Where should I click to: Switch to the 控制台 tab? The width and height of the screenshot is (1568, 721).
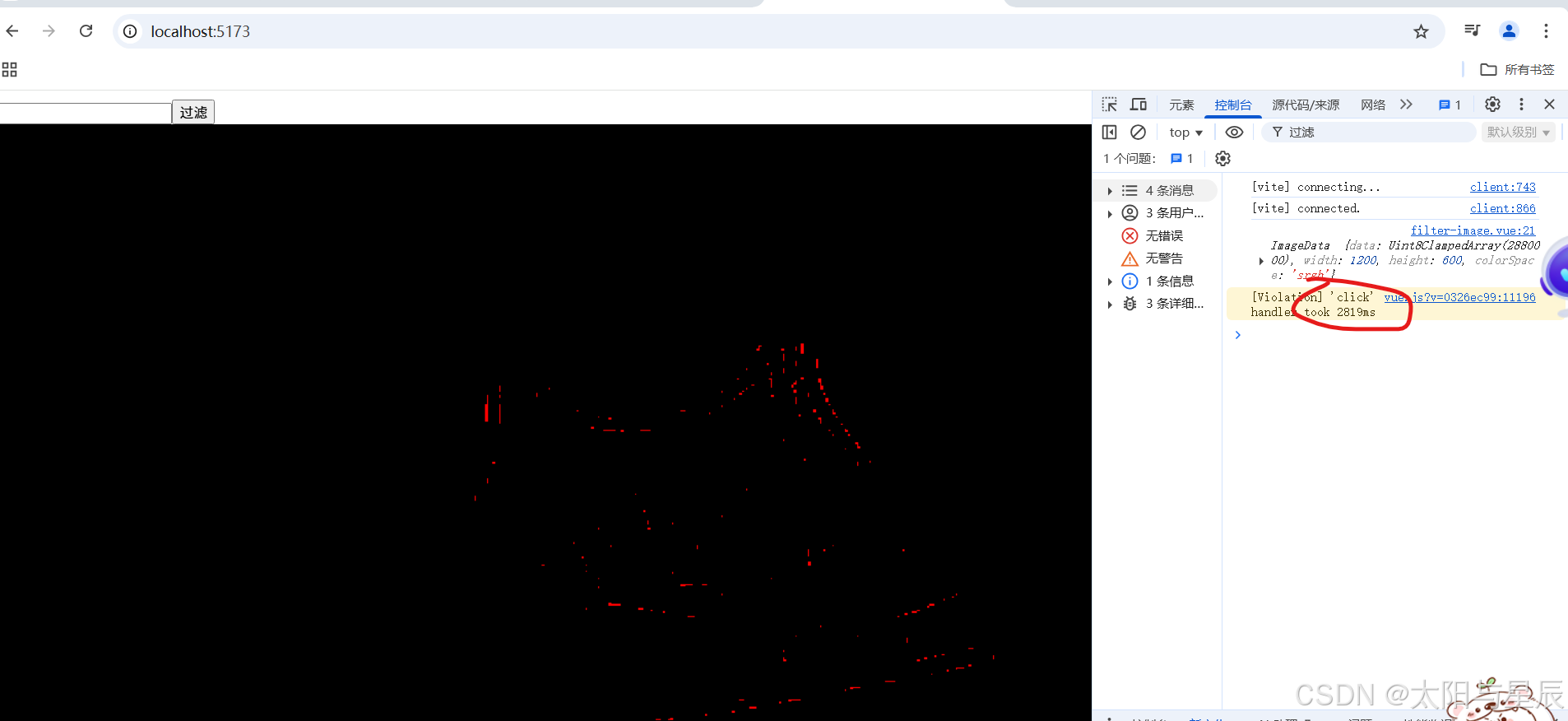tap(1233, 105)
